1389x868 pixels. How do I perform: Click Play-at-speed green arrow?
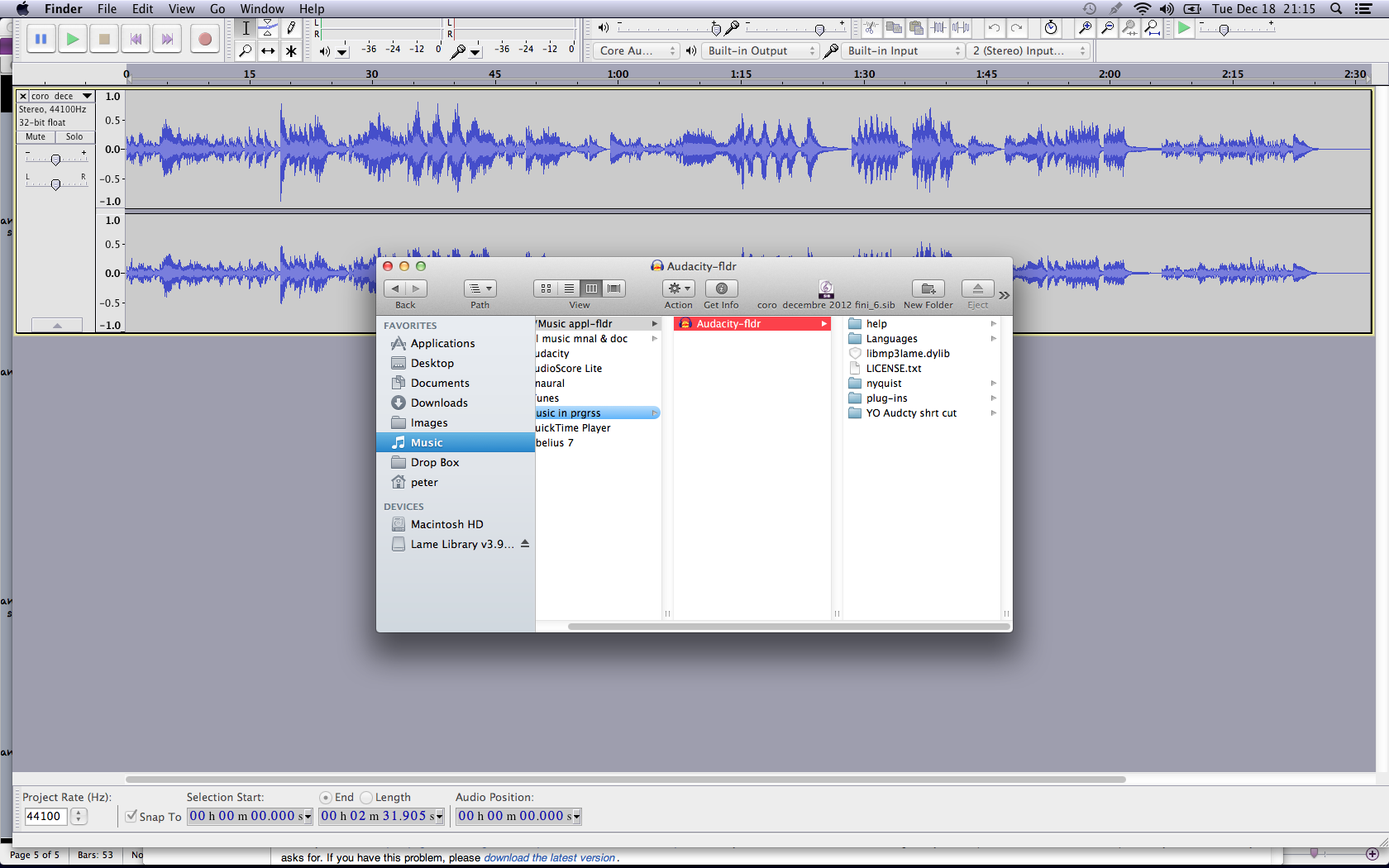1184,28
